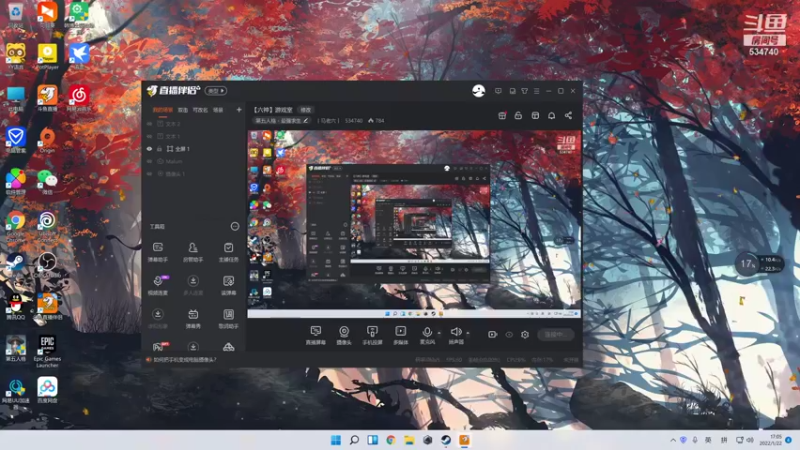Open the speaker dropdown arrow

pyautogui.click(x=468, y=333)
